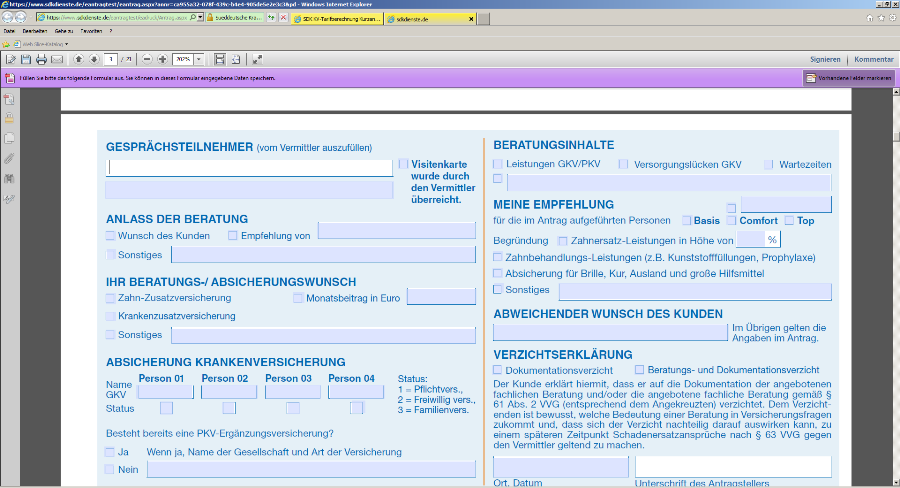Click the sign/edit PDF icon in toolbar

pyautogui.click(x=11, y=59)
